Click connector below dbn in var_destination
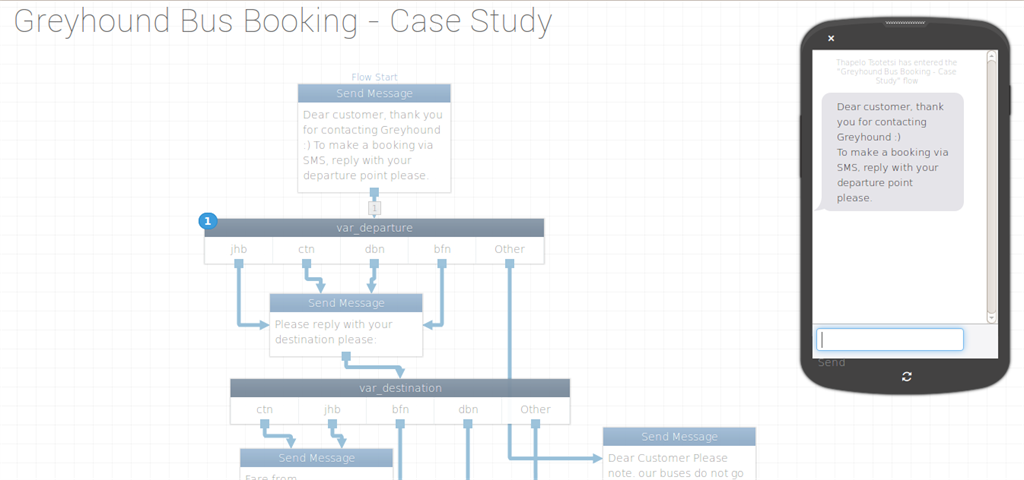The height and width of the screenshot is (480, 1024). point(468,424)
